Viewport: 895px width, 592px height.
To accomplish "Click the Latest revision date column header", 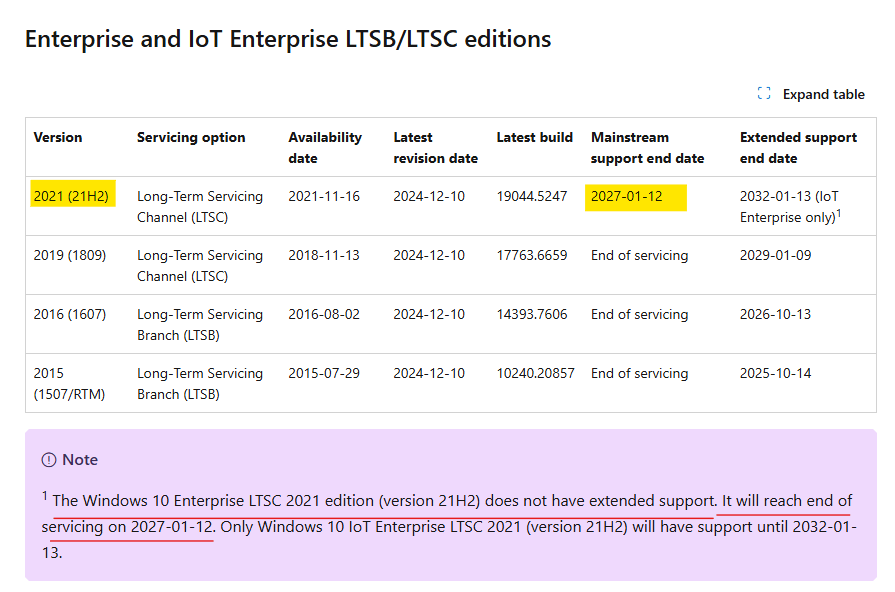I will pyautogui.click(x=435, y=147).
